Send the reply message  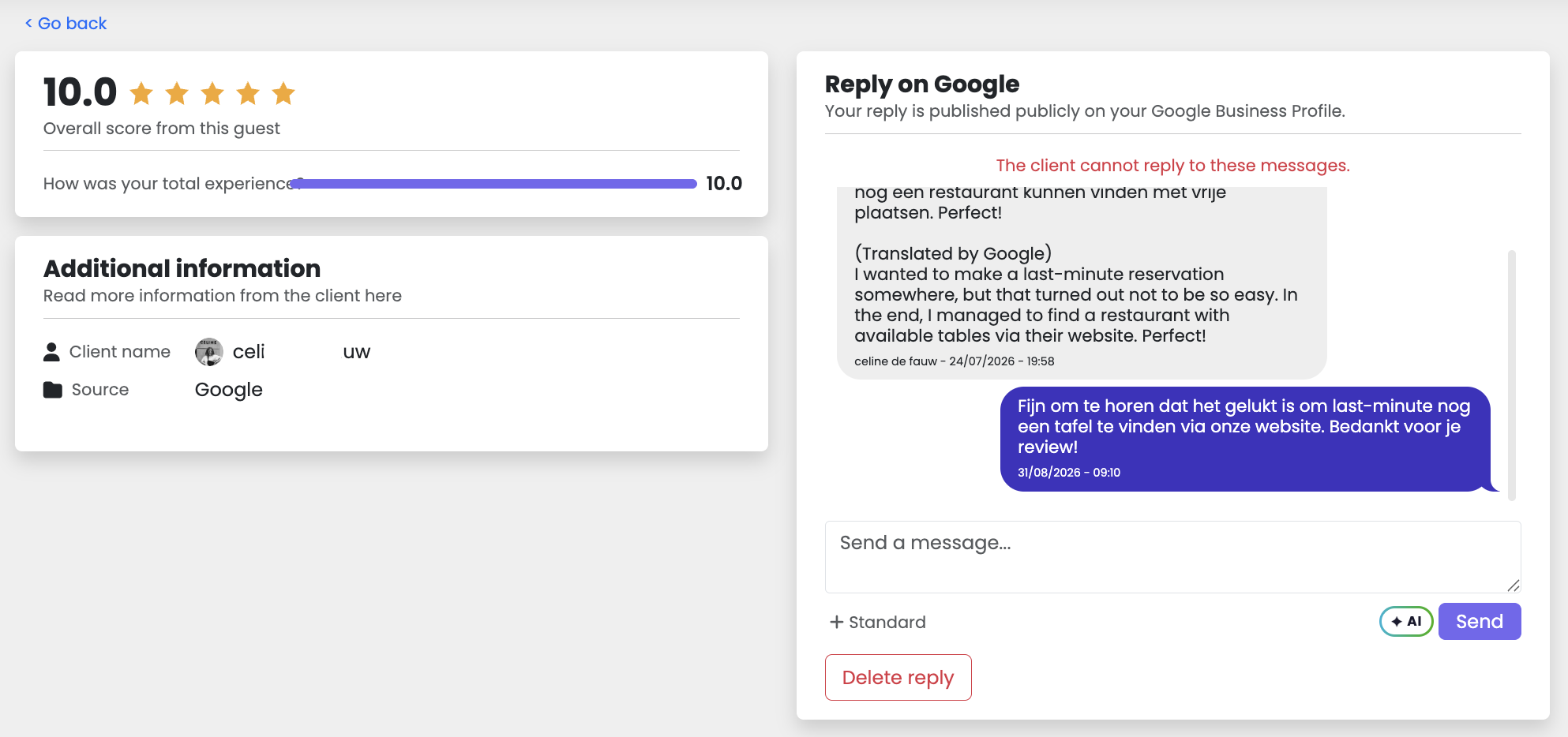[x=1480, y=622]
